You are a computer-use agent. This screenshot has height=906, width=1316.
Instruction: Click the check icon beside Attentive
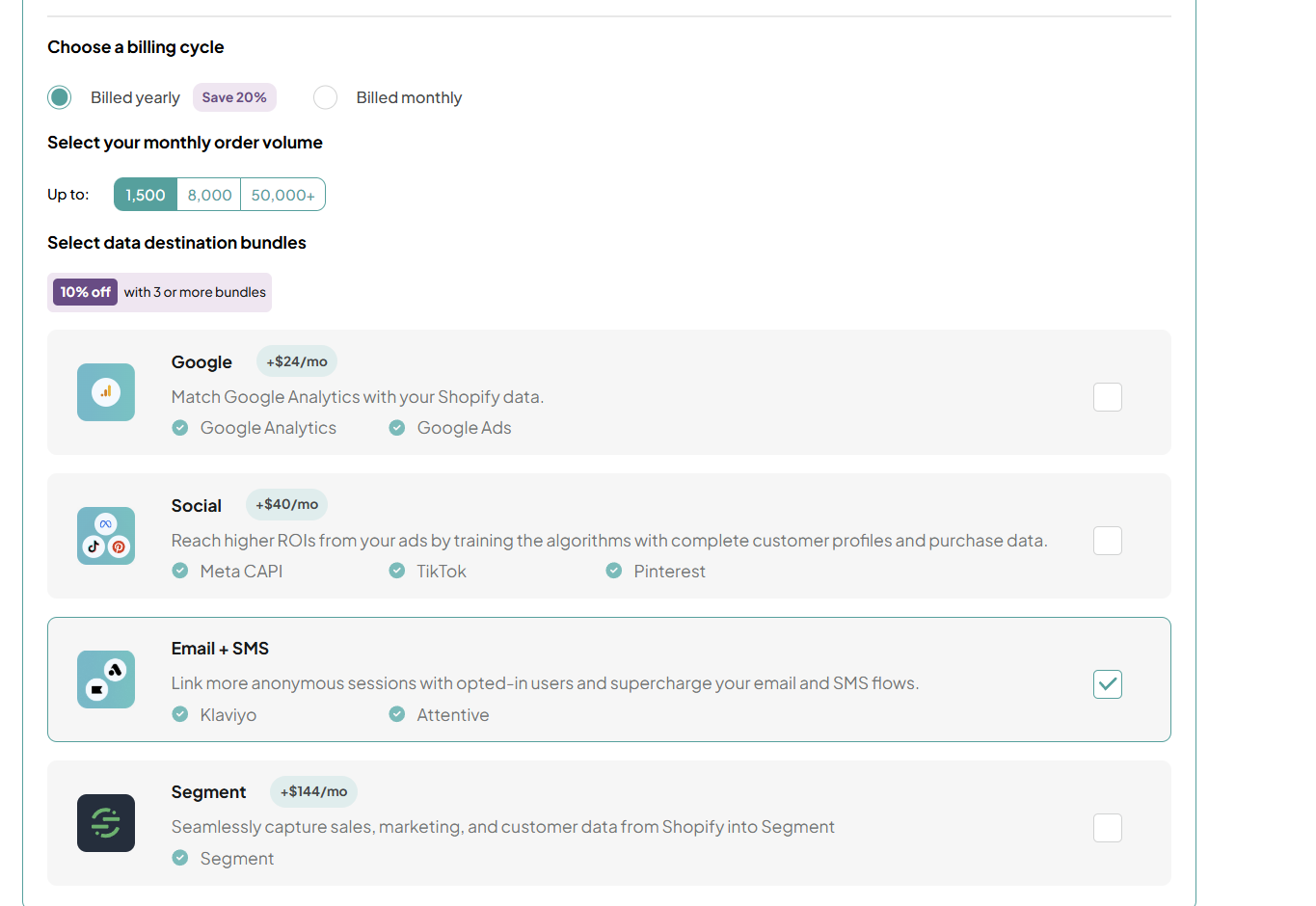coord(397,714)
